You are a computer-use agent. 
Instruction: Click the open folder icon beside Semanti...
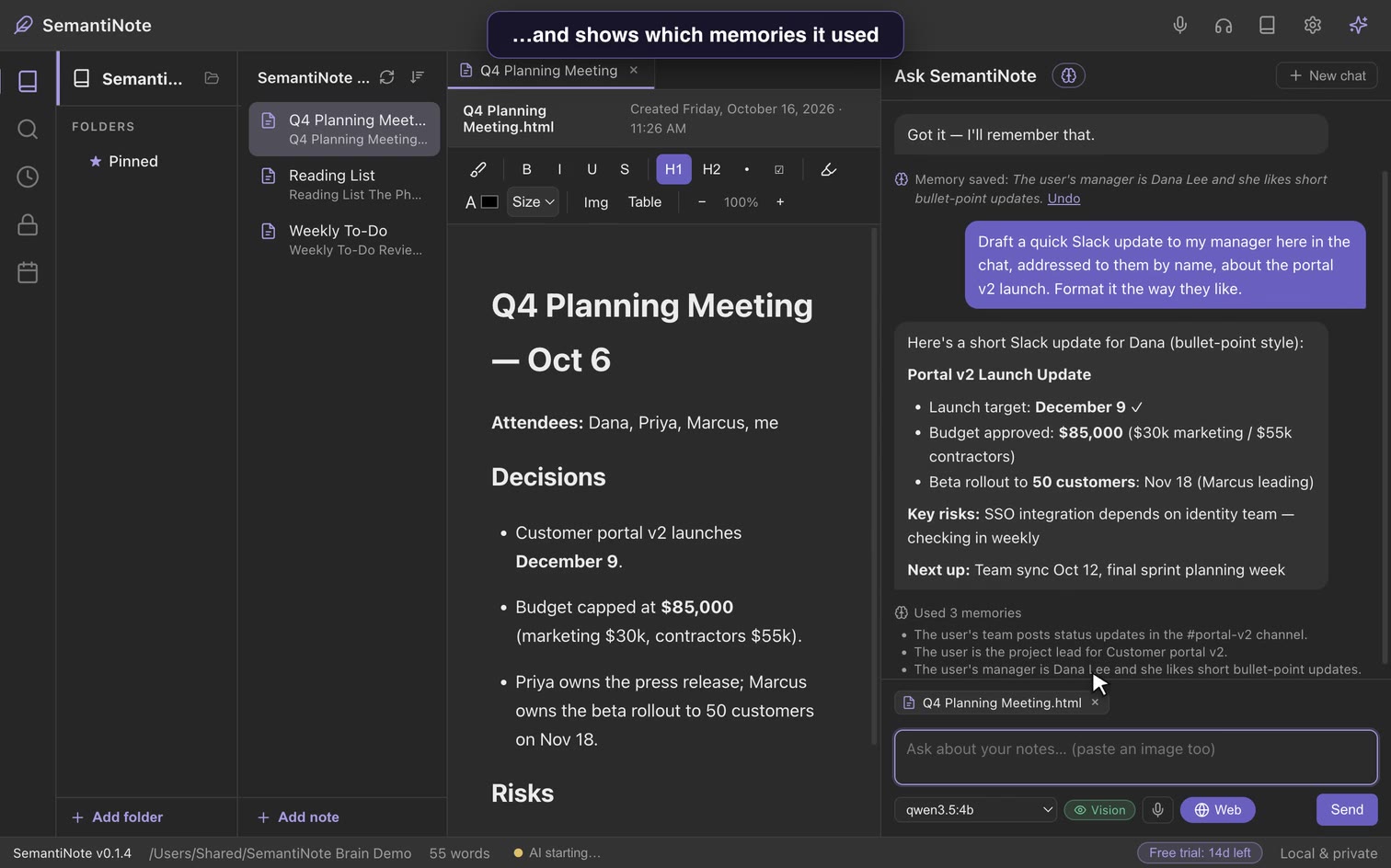point(212,78)
